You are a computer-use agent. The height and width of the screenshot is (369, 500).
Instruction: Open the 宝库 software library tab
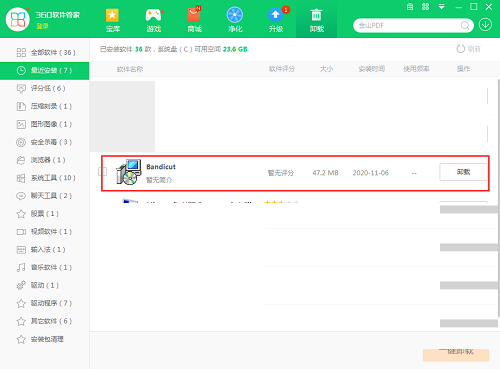tap(113, 20)
